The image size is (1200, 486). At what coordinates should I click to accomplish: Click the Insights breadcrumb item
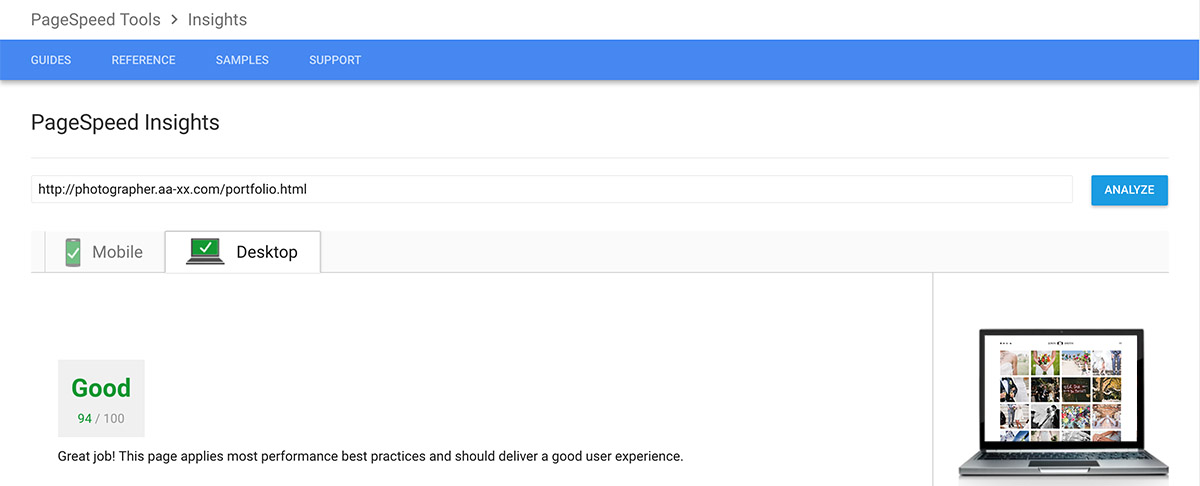click(216, 19)
